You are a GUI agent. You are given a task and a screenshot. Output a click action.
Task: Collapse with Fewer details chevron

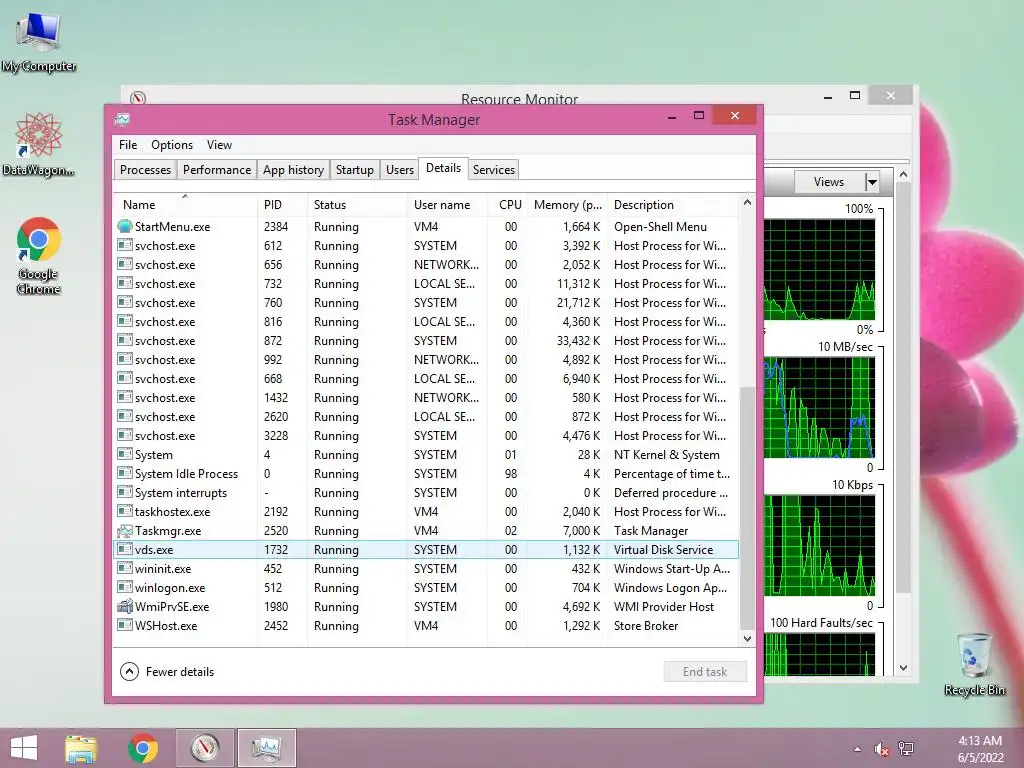tap(129, 672)
